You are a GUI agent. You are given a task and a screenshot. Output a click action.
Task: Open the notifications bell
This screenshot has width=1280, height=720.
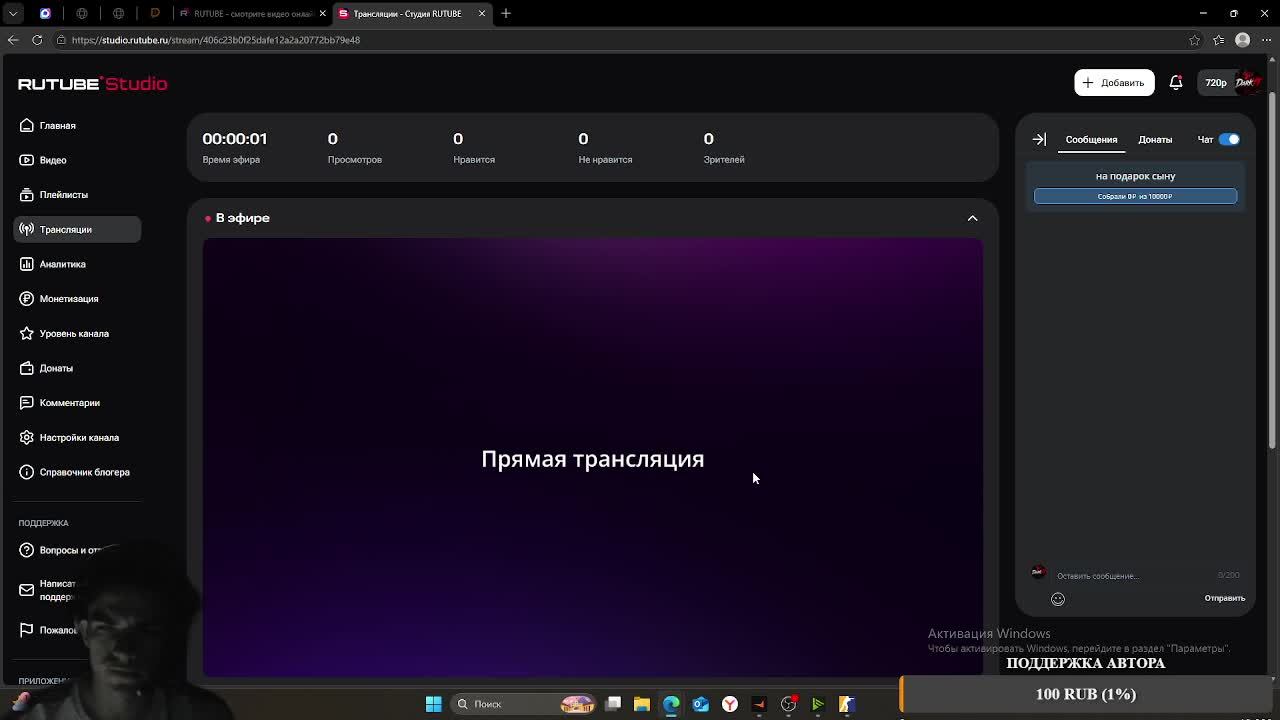(x=1176, y=83)
